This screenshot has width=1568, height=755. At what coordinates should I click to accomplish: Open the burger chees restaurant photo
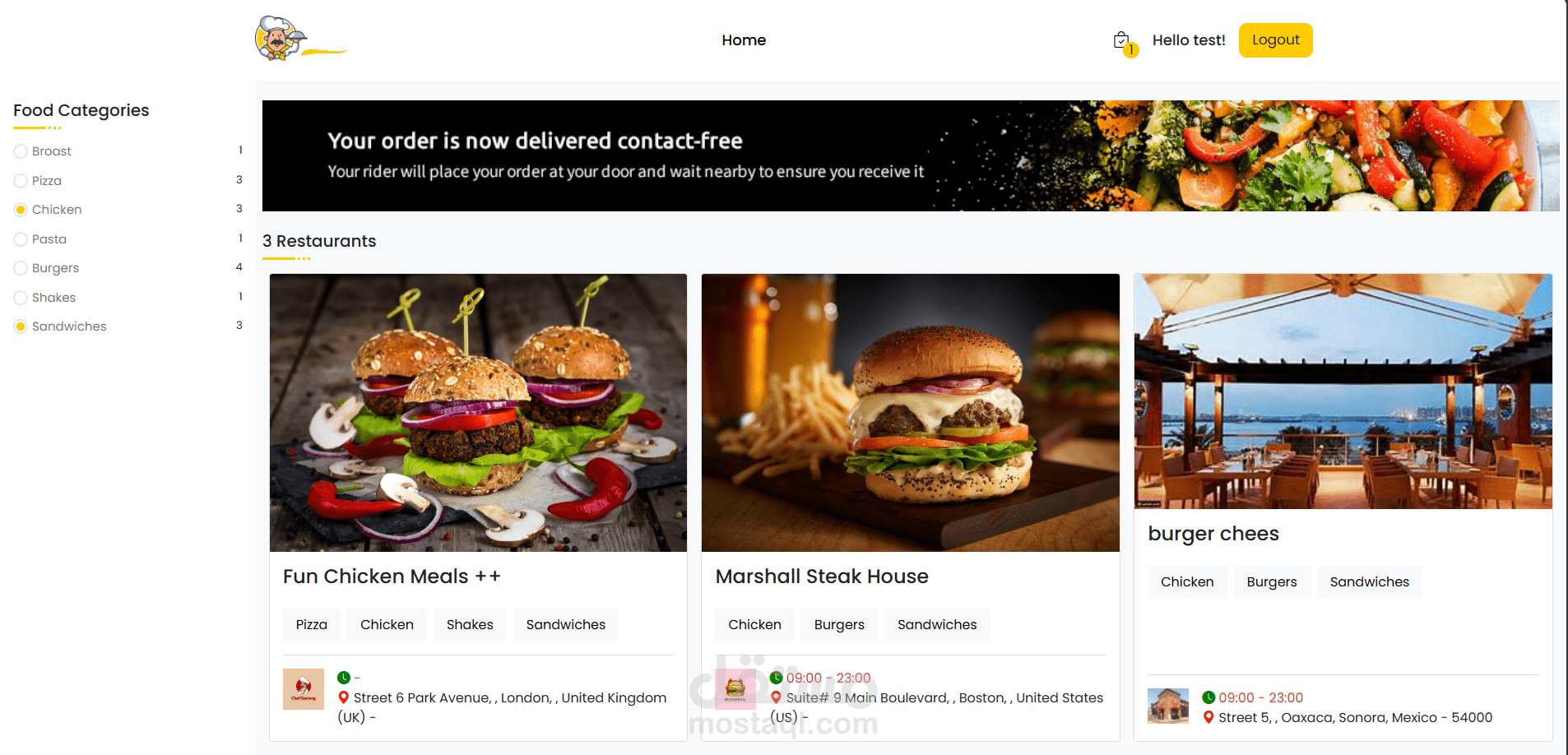click(1343, 391)
